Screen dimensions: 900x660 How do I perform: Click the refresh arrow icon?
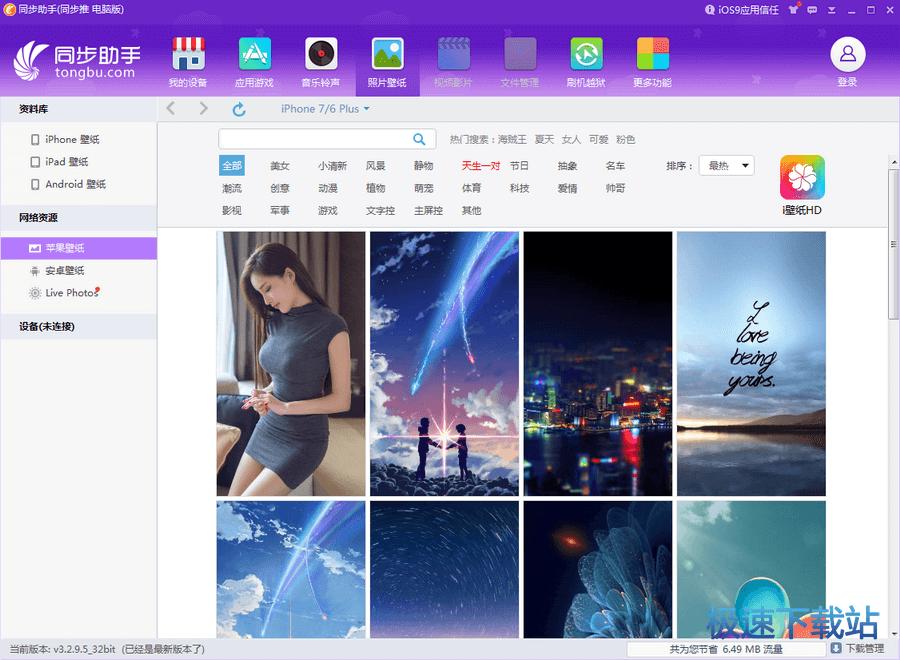tap(239, 109)
